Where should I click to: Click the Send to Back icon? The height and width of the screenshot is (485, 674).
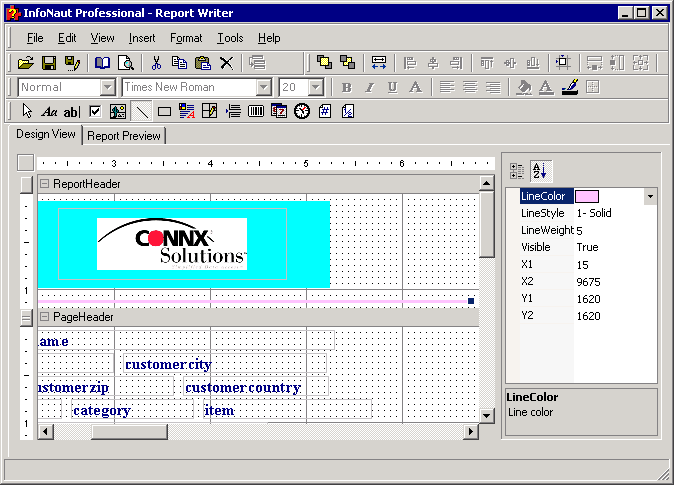[347, 62]
